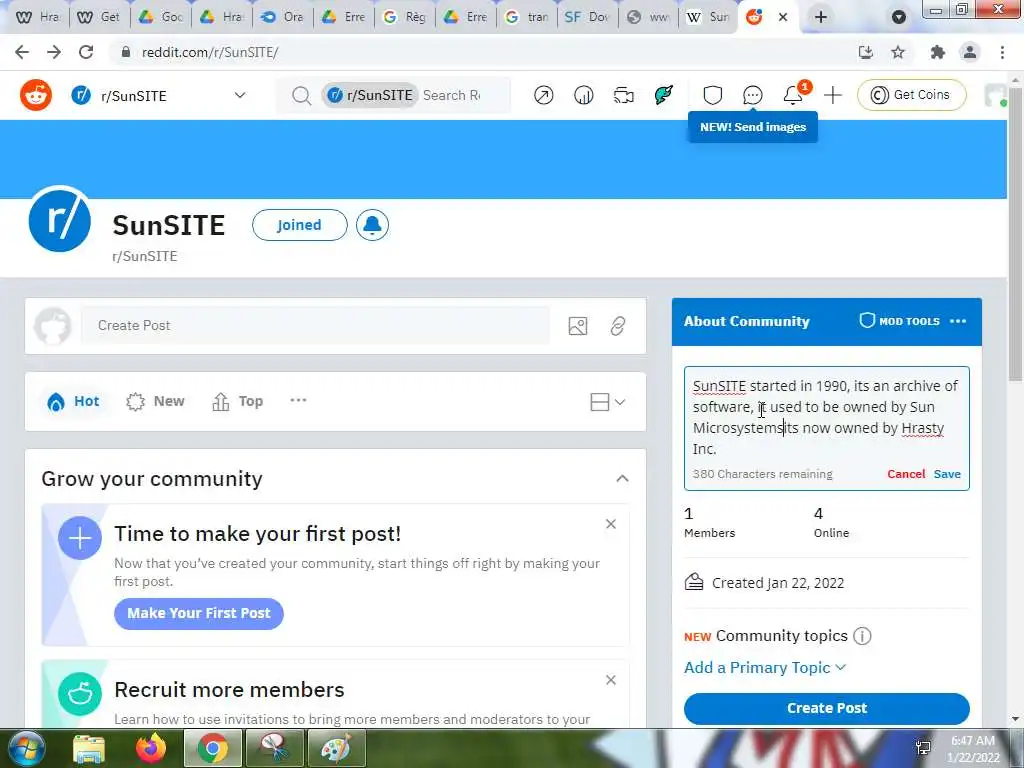Open Chrome profile icon
This screenshot has height=768, width=1024.
970,52
